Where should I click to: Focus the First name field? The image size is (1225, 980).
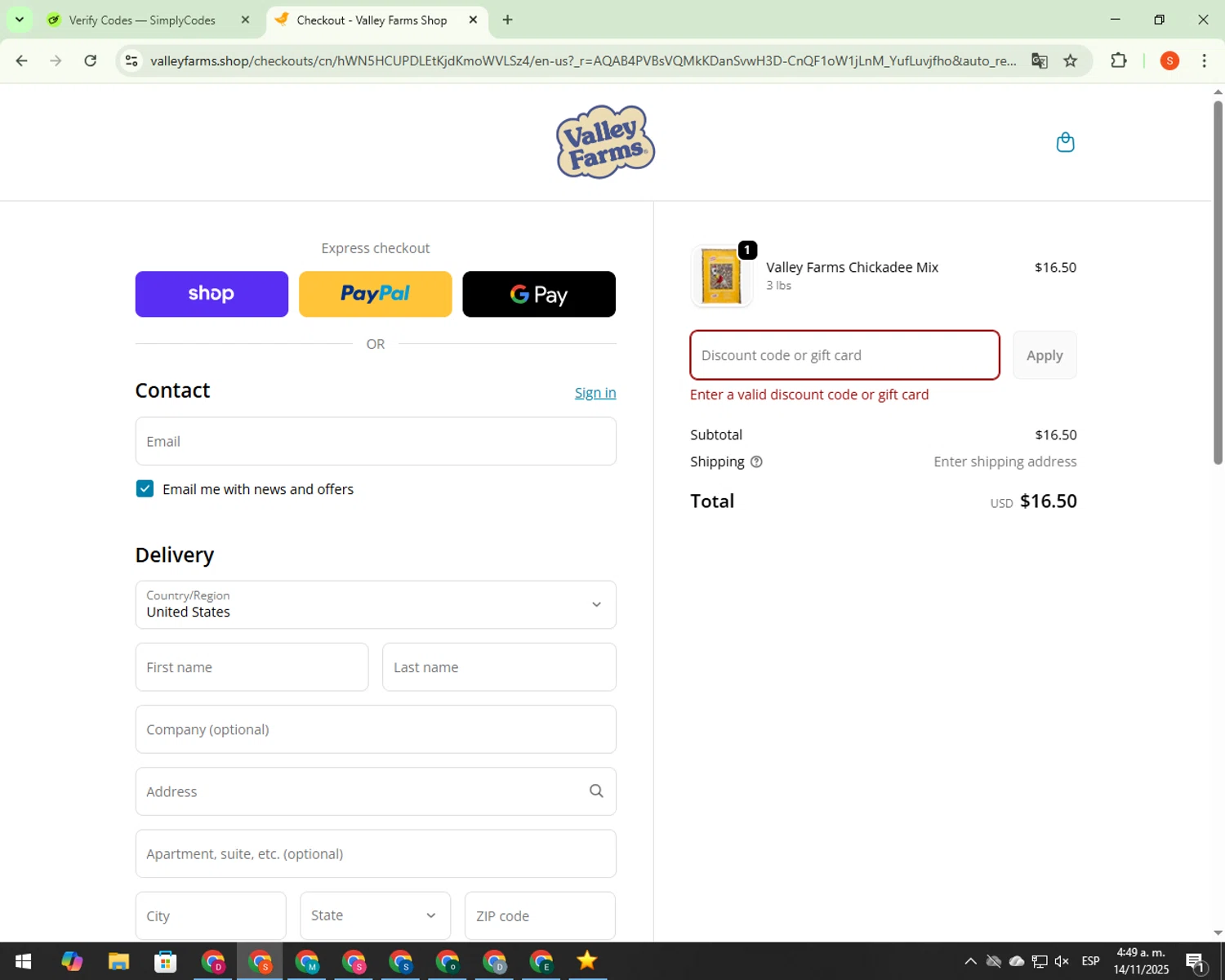coord(252,667)
